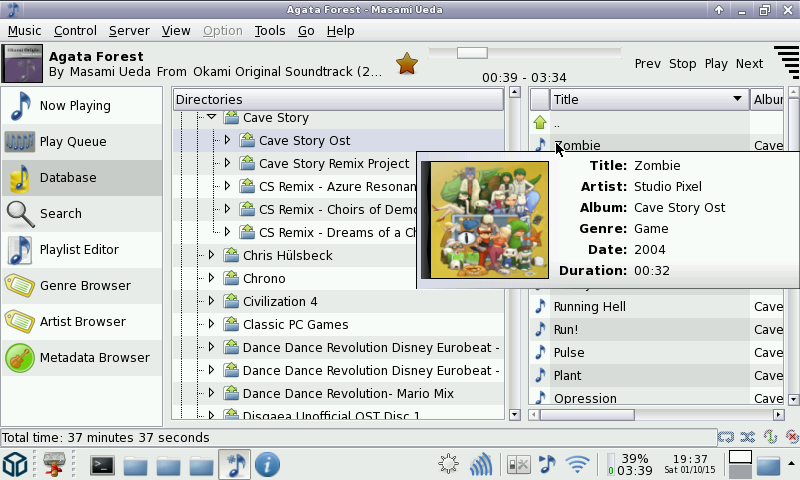
Task: Click the star favorite icon
Action: click(x=406, y=64)
